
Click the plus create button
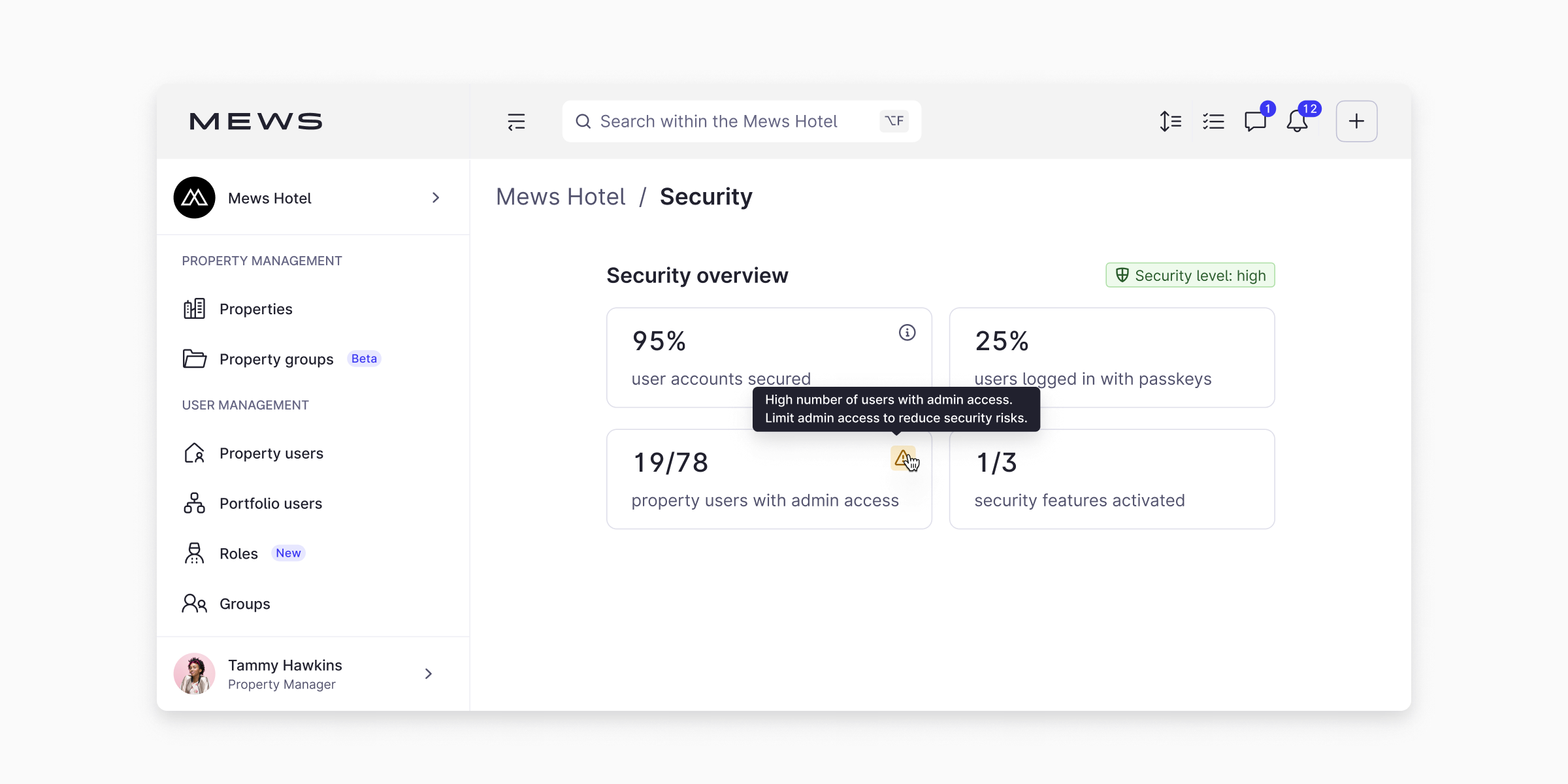[x=1356, y=122]
